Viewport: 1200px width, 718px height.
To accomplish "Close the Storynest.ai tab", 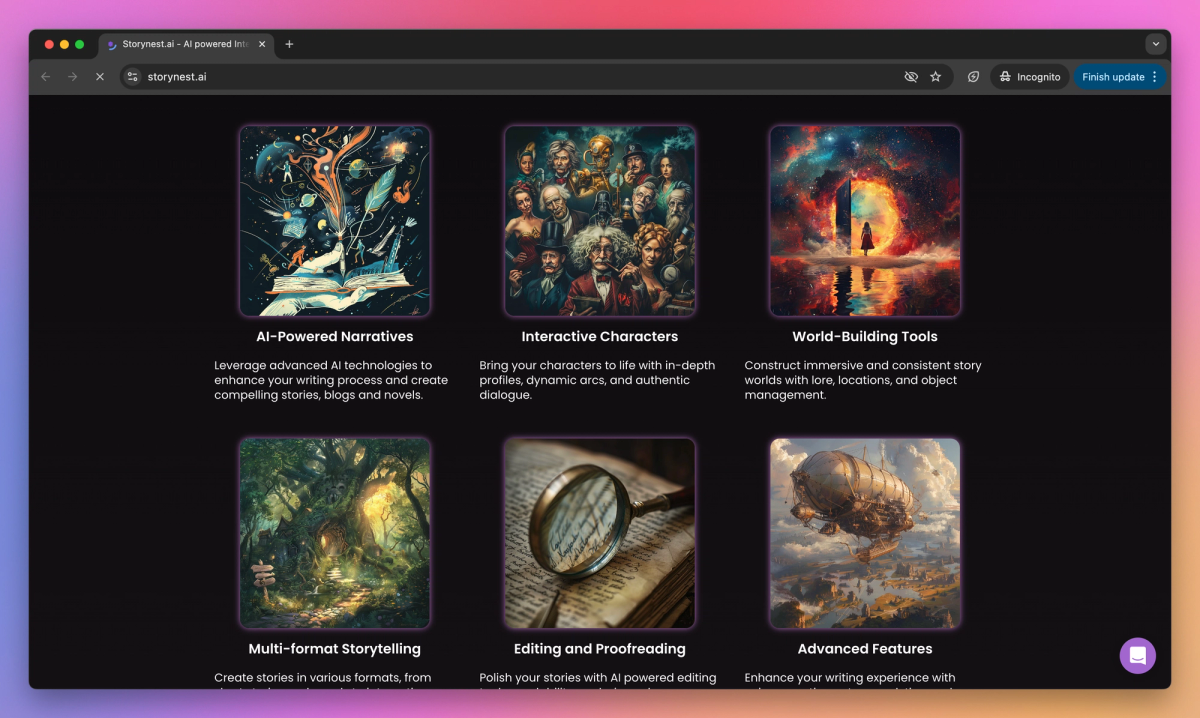I will (262, 44).
